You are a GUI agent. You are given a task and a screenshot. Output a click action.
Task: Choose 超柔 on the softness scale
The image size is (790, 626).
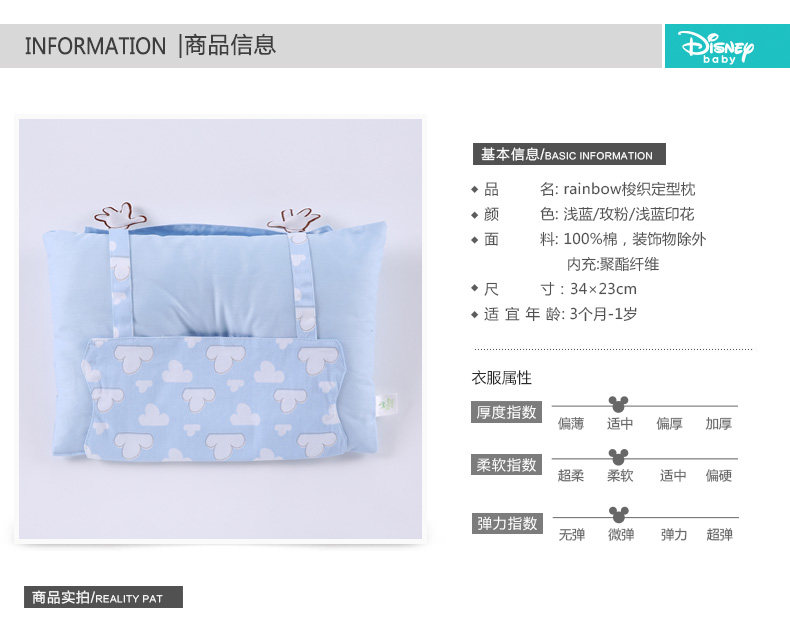point(571,476)
